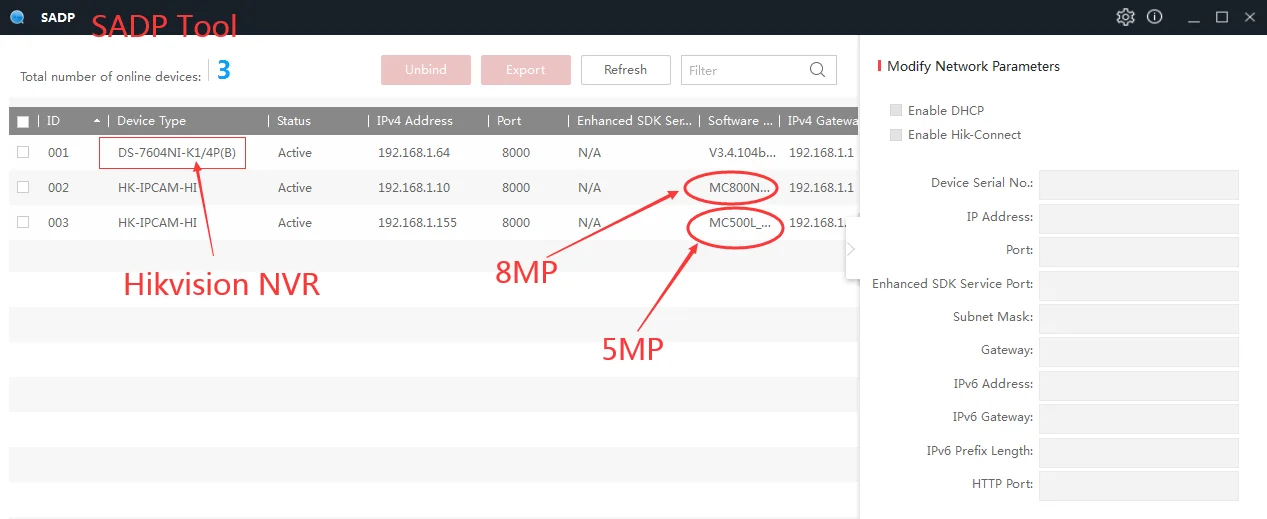
Task: Check the box for device 003
Action: click(23, 222)
